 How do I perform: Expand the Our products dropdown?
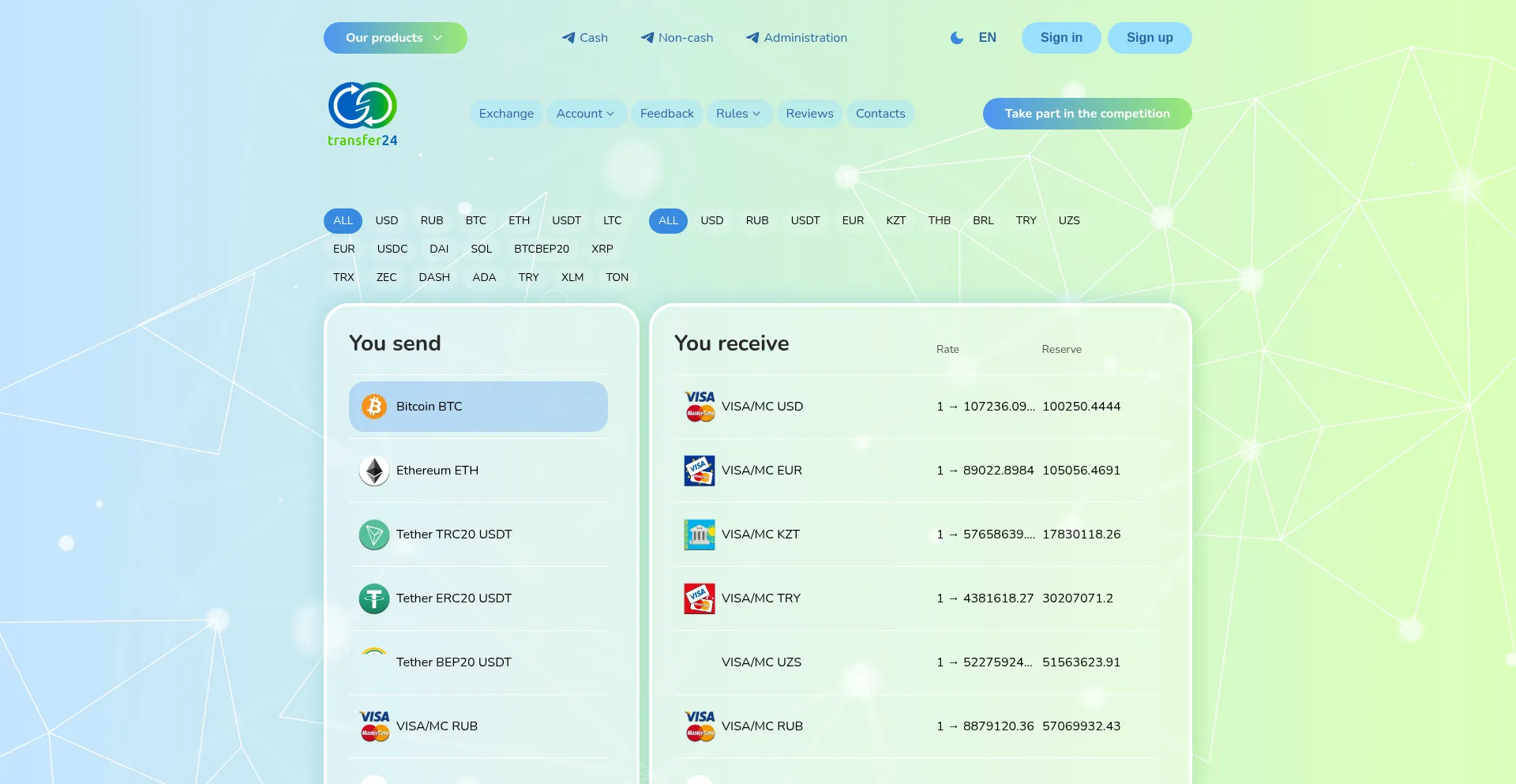pyautogui.click(x=395, y=38)
